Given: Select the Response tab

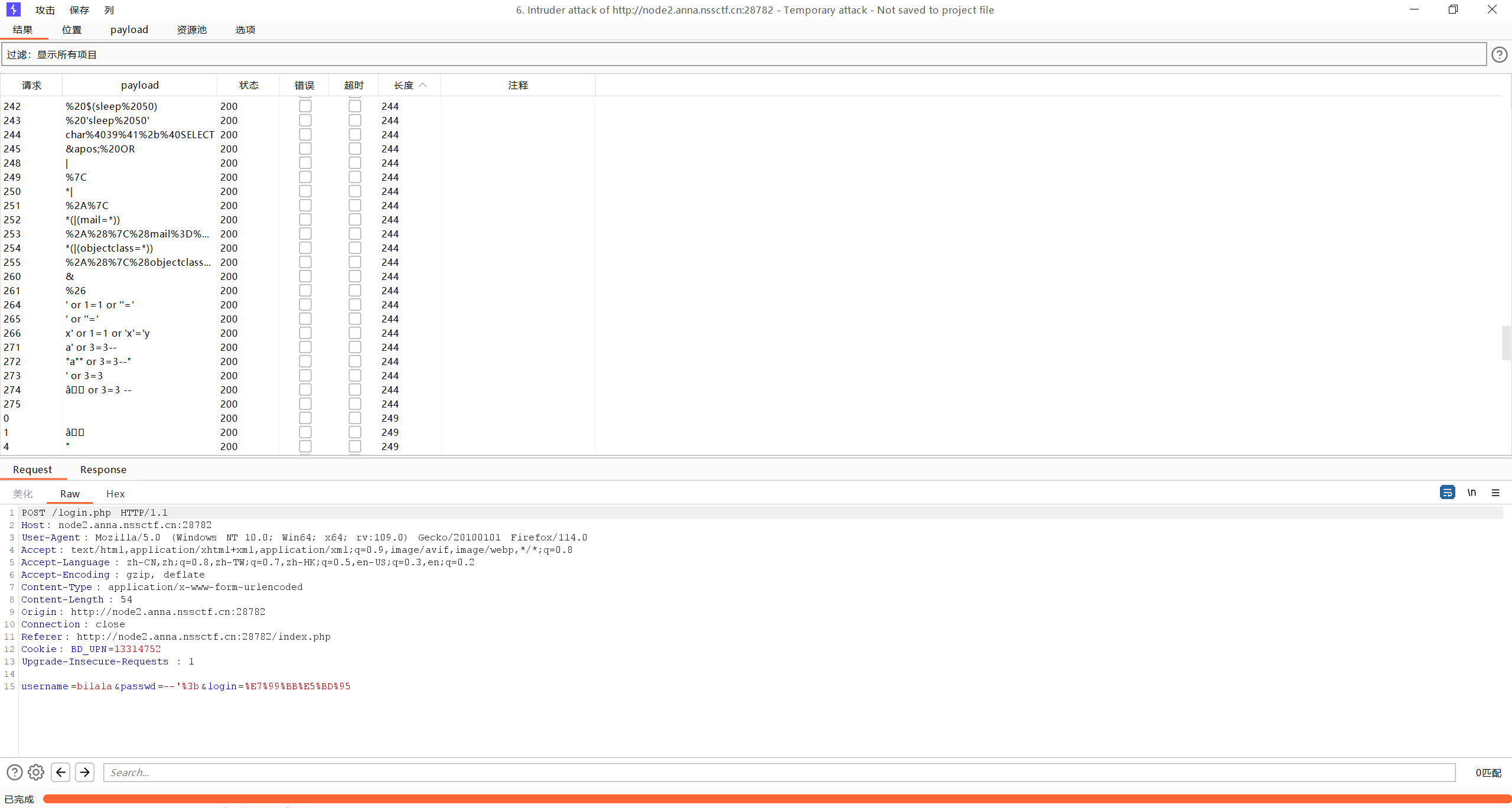Looking at the screenshot, I should coord(103,470).
